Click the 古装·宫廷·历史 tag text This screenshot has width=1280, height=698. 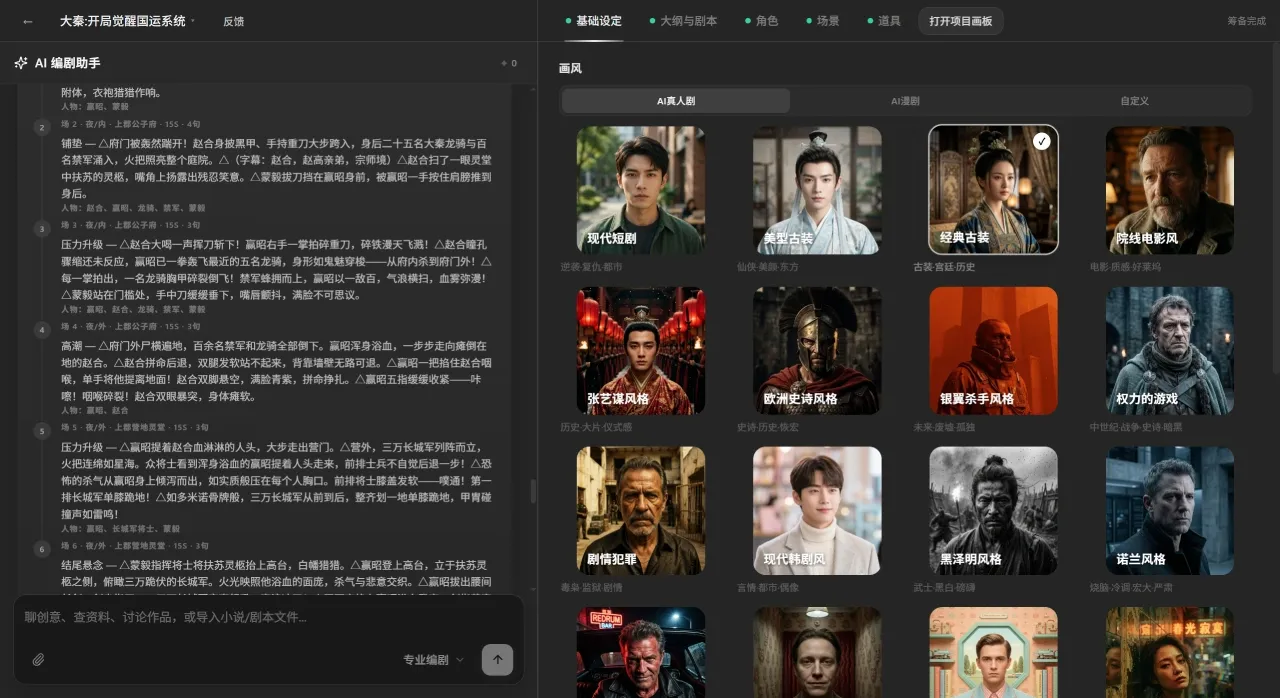coord(943,267)
